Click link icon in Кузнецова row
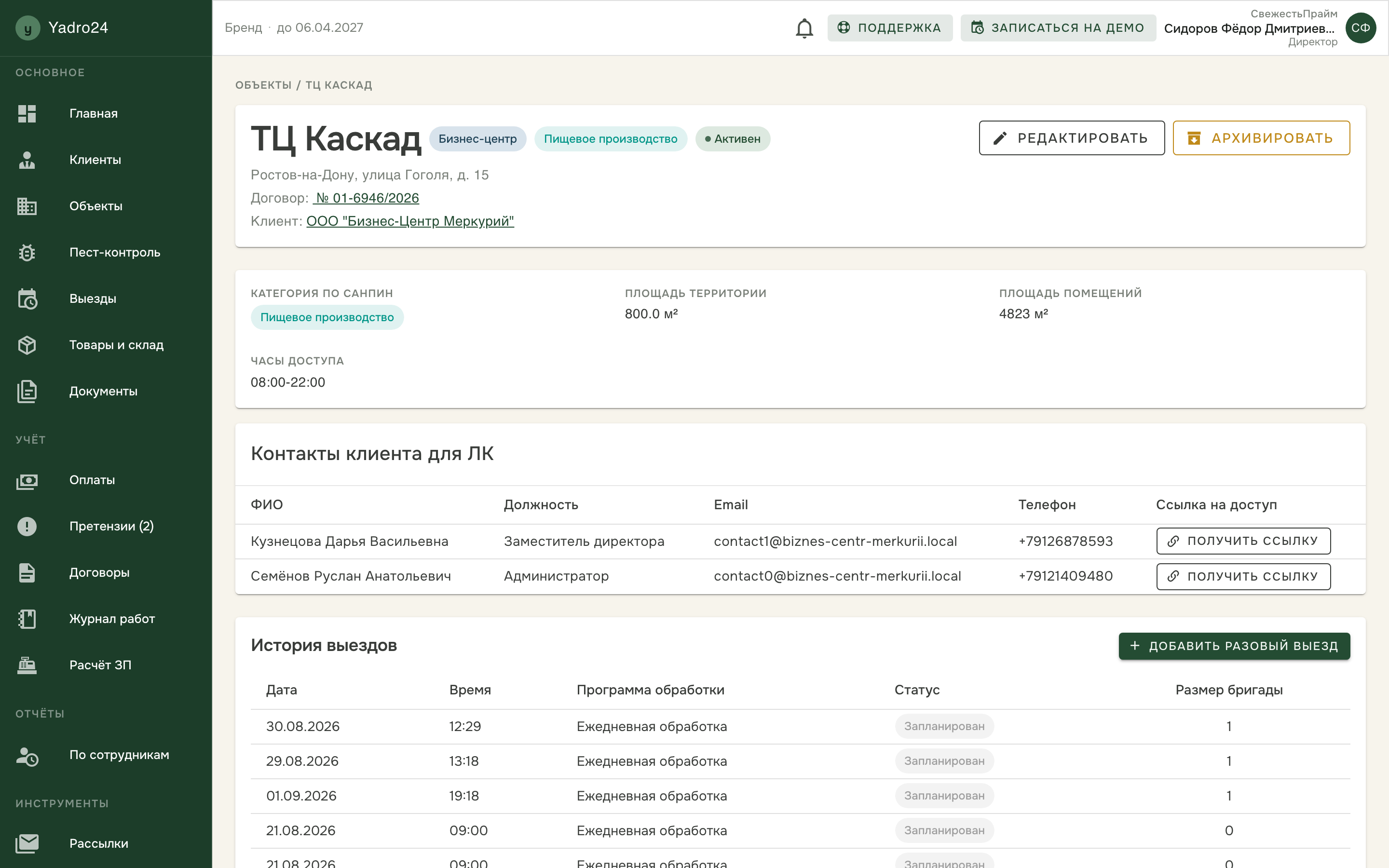This screenshot has width=1389, height=868. point(1173,542)
